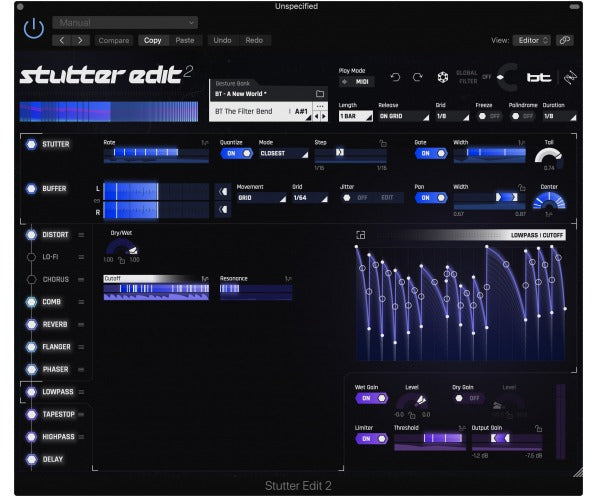Click the Dry/Wet link lock icon

pyautogui.click(x=121, y=260)
